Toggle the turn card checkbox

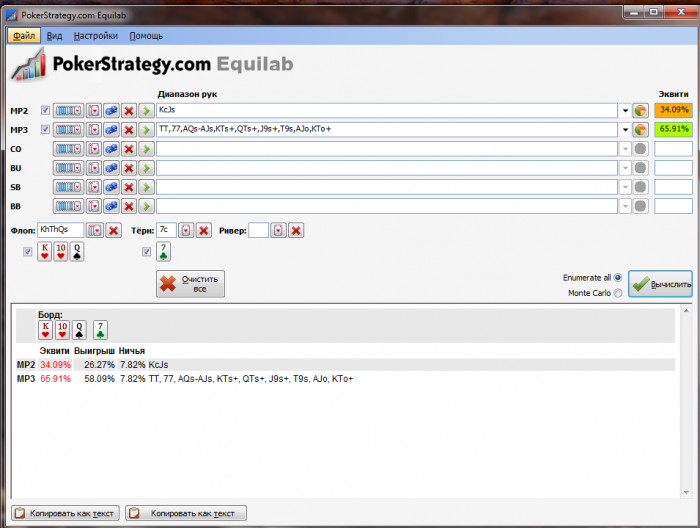pos(146,252)
